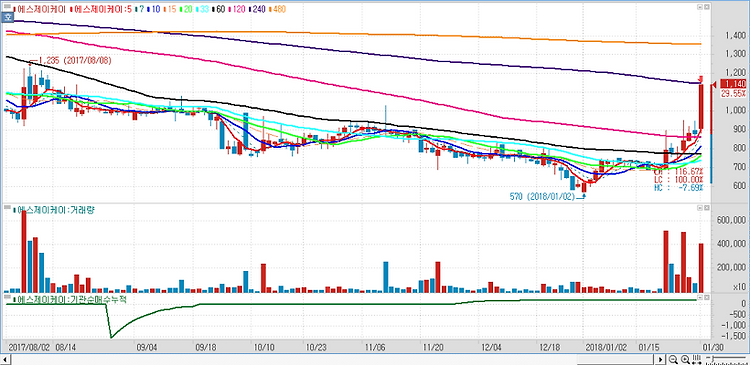Click the '에스제이케이:기관순매수누적' legend label

(71, 299)
